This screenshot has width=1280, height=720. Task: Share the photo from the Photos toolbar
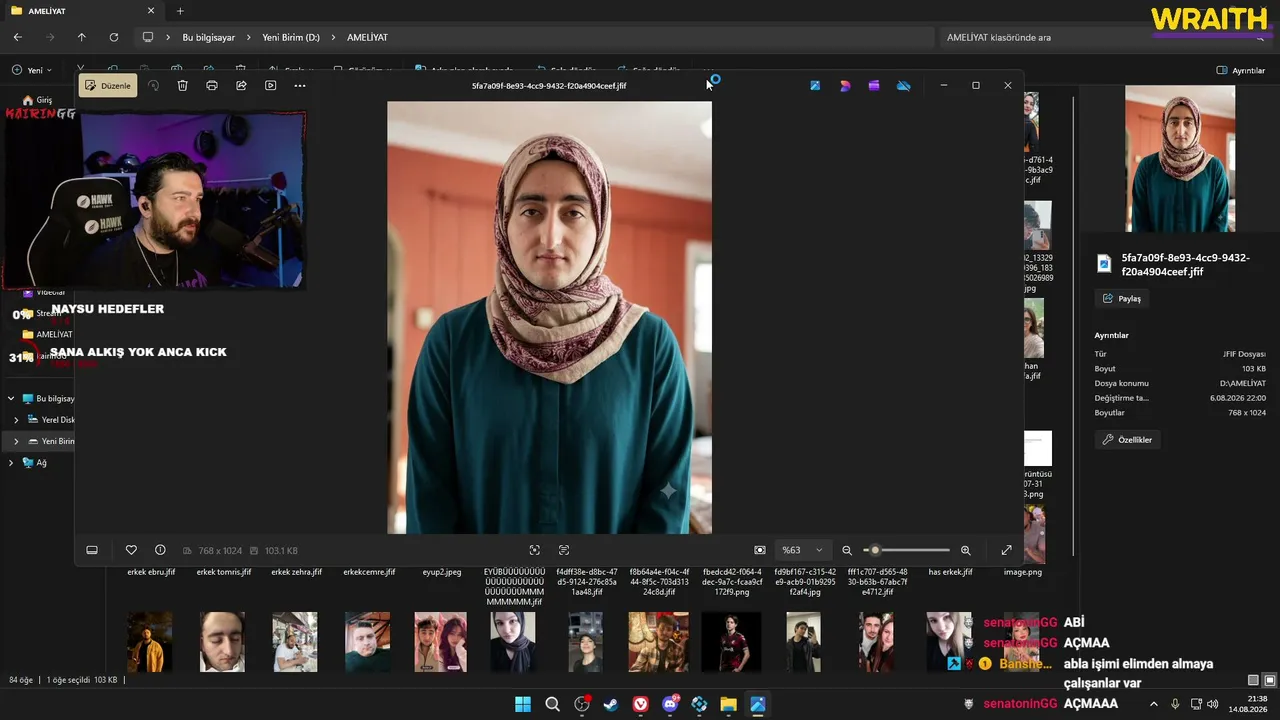click(x=241, y=86)
